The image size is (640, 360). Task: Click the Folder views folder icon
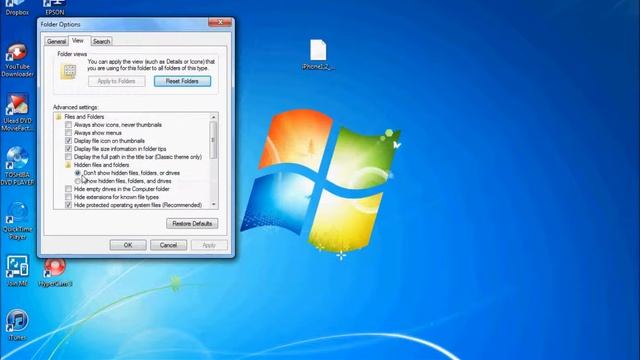point(69,72)
